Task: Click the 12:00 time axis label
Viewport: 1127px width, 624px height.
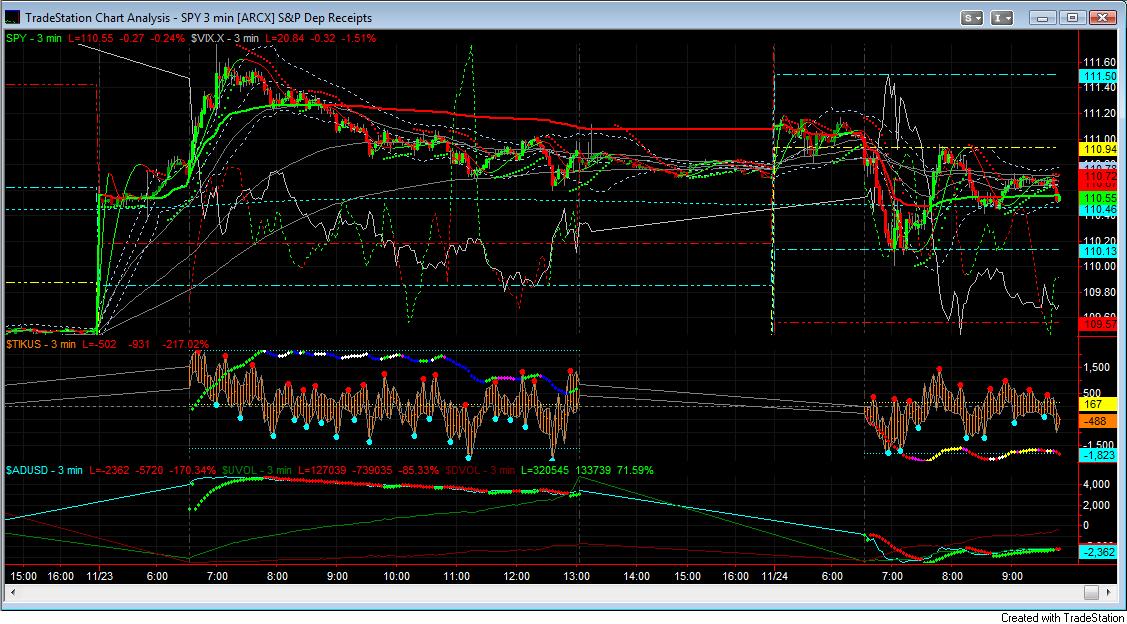Action: 518,575
